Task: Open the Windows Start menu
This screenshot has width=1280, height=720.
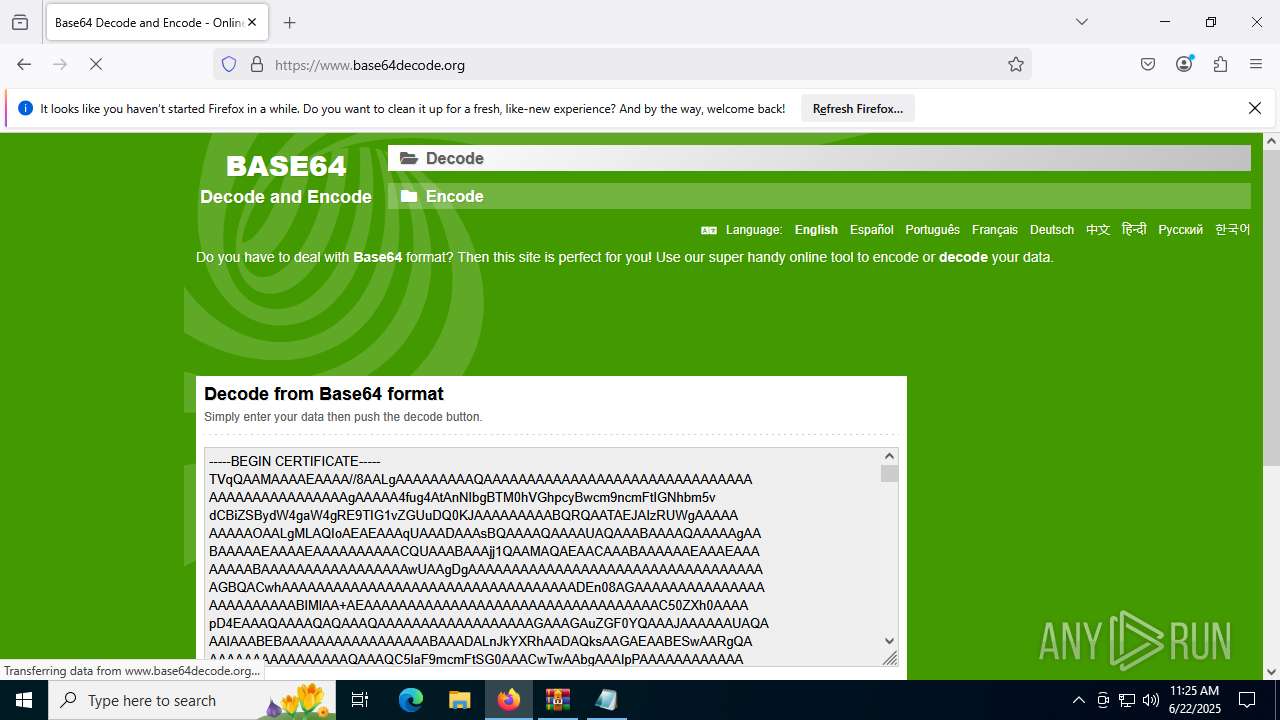Action: (x=24, y=700)
